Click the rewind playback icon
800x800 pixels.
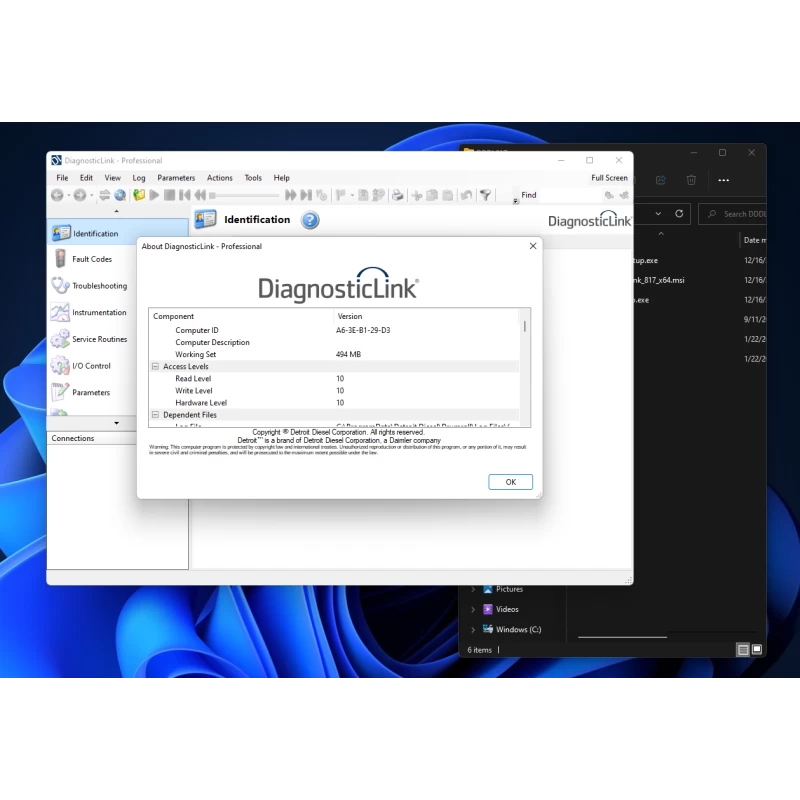200,195
